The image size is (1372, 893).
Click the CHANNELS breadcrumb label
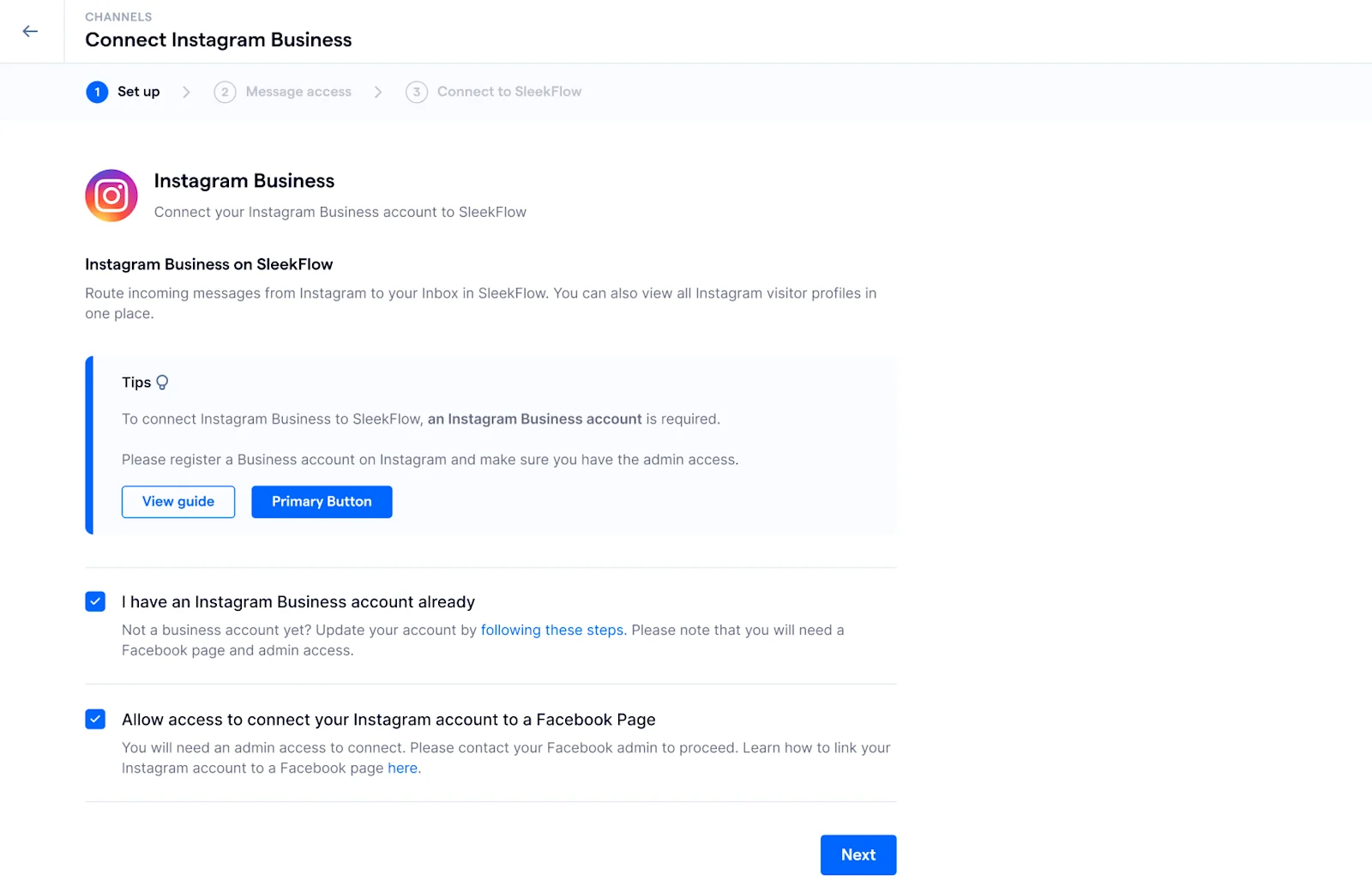(118, 17)
